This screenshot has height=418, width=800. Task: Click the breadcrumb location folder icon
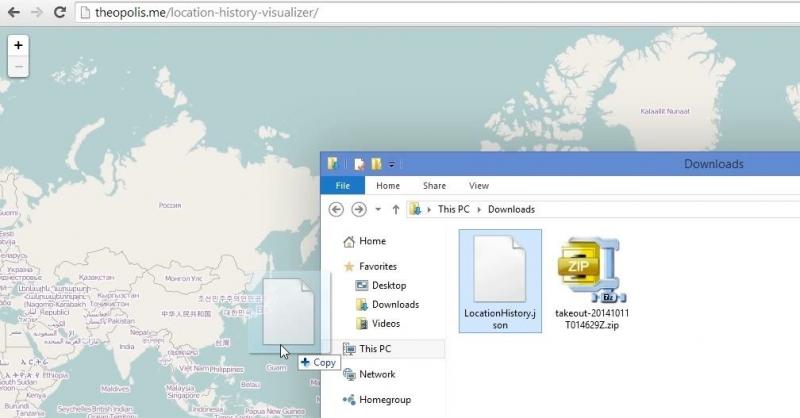click(415, 209)
